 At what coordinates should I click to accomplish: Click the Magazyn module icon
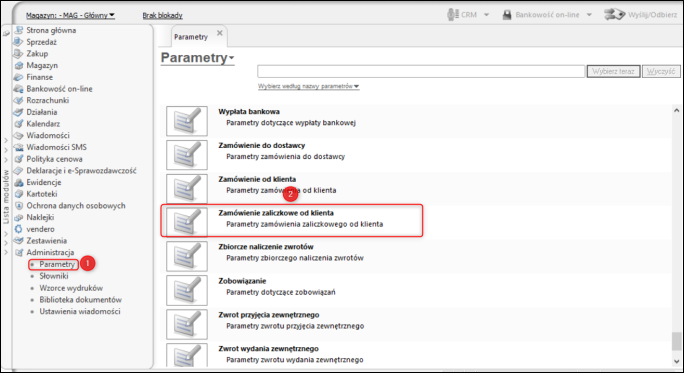coord(18,65)
